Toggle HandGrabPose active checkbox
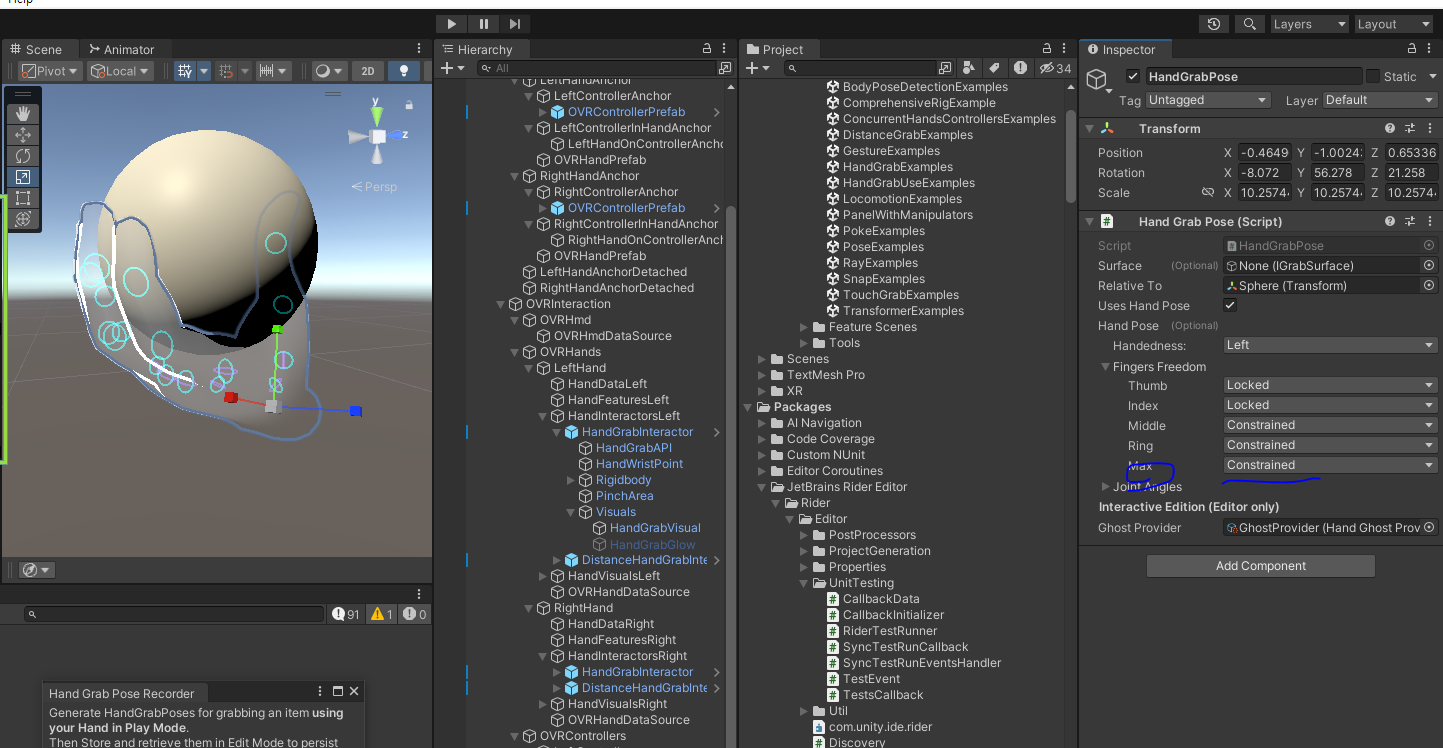 (x=1133, y=76)
